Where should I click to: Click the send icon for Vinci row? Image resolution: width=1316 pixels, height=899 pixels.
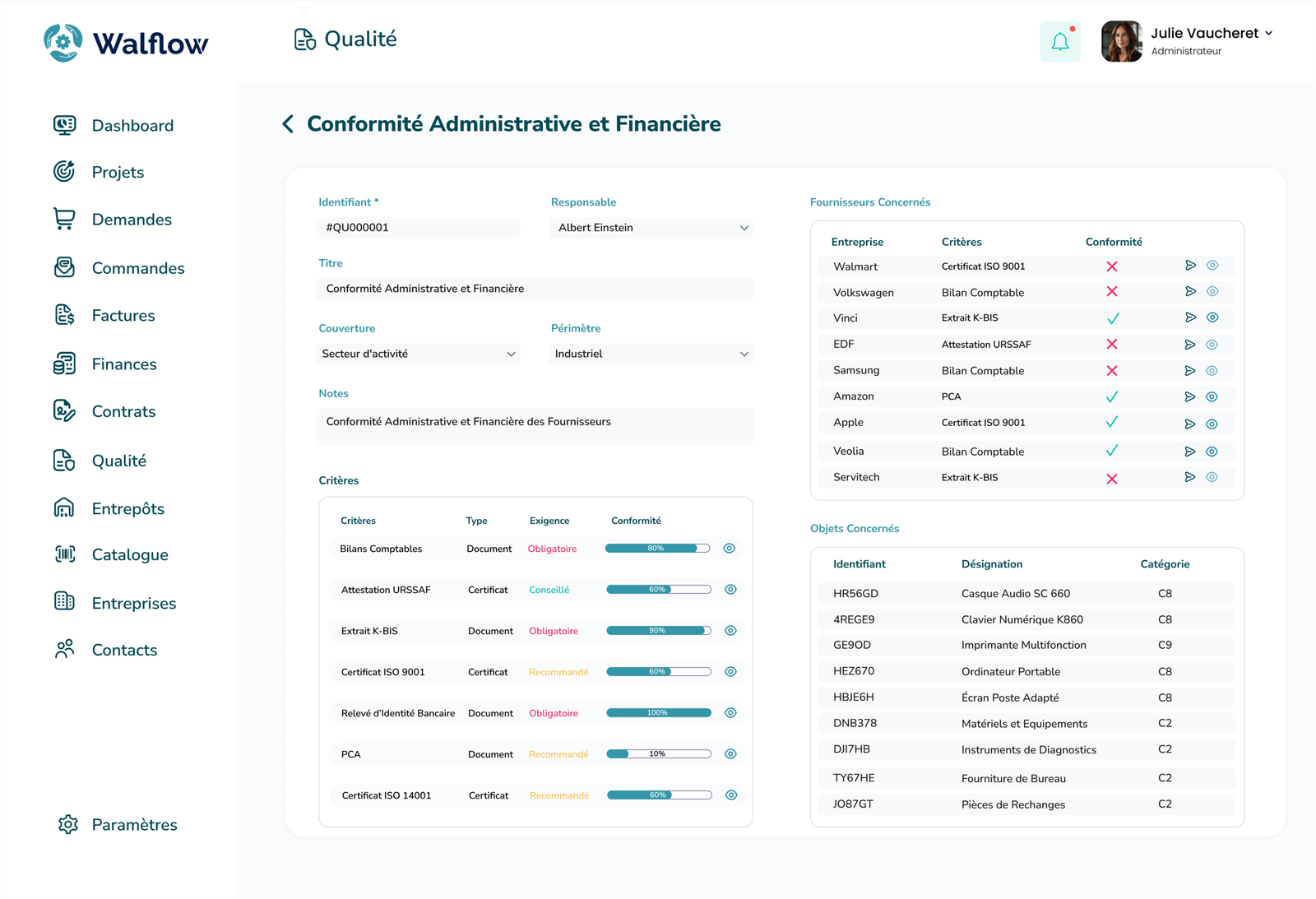(1189, 317)
